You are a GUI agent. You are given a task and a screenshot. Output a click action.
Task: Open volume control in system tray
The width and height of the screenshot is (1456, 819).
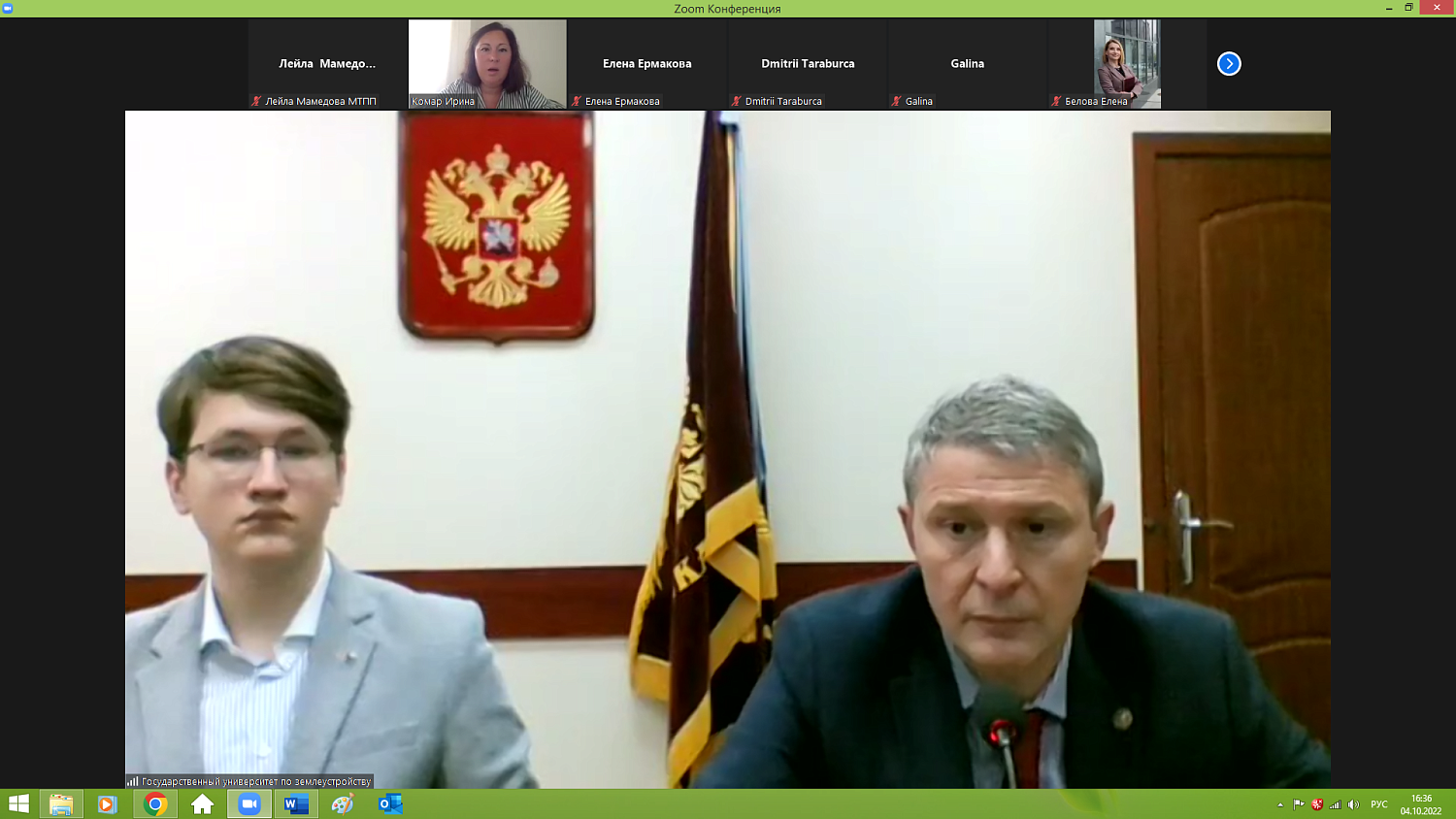pos(1353,804)
